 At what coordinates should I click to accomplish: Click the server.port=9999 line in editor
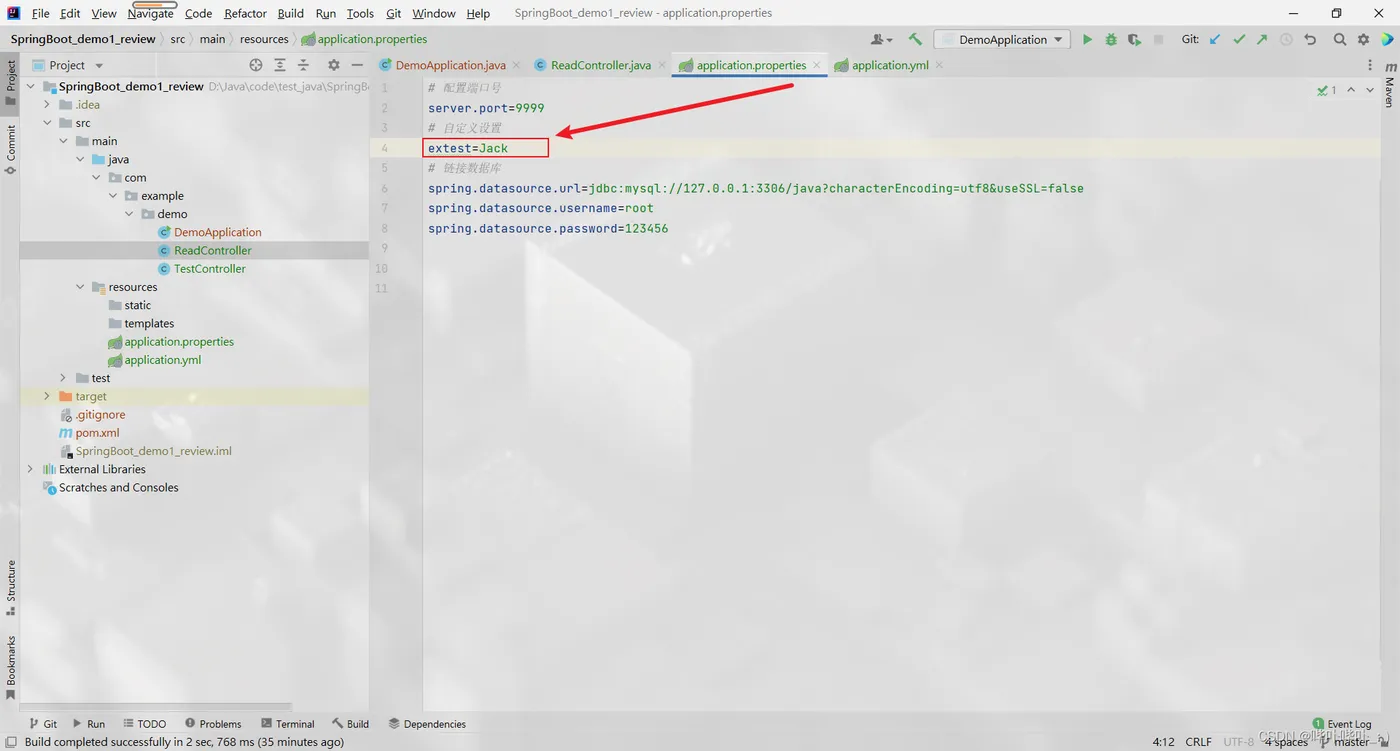pos(486,108)
